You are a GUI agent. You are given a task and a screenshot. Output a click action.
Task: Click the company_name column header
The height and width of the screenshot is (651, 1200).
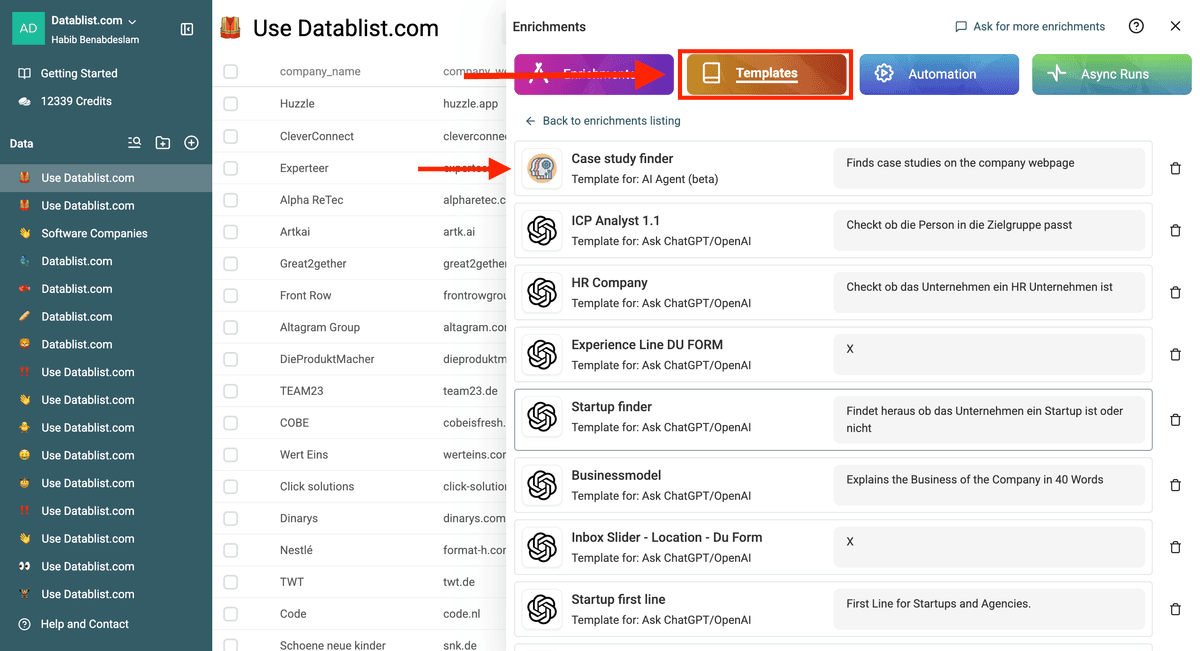pyautogui.click(x=320, y=71)
